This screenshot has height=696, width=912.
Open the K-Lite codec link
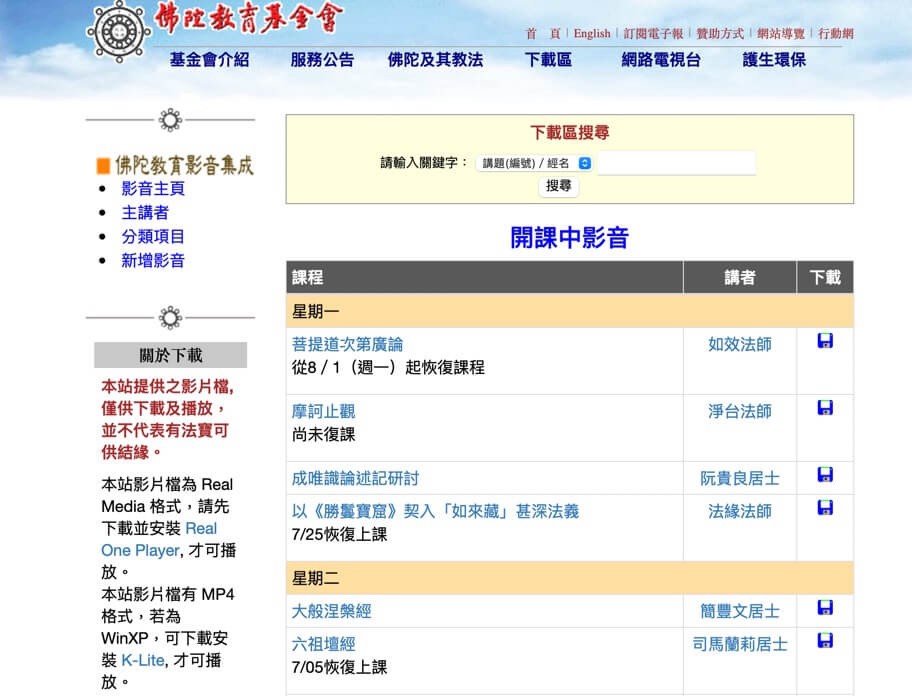(142, 660)
